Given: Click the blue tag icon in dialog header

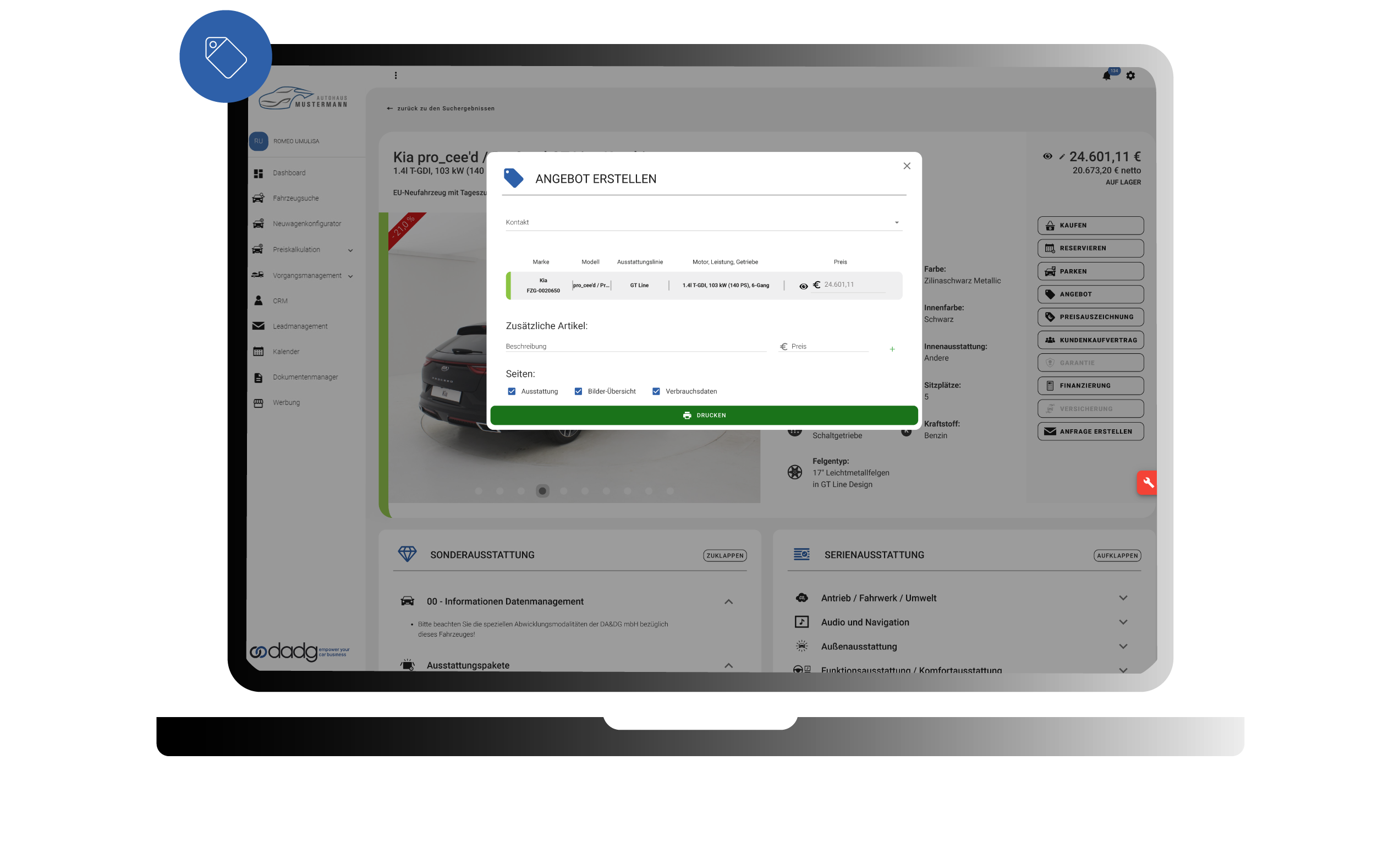Looking at the screenshot, I should 514,178.
